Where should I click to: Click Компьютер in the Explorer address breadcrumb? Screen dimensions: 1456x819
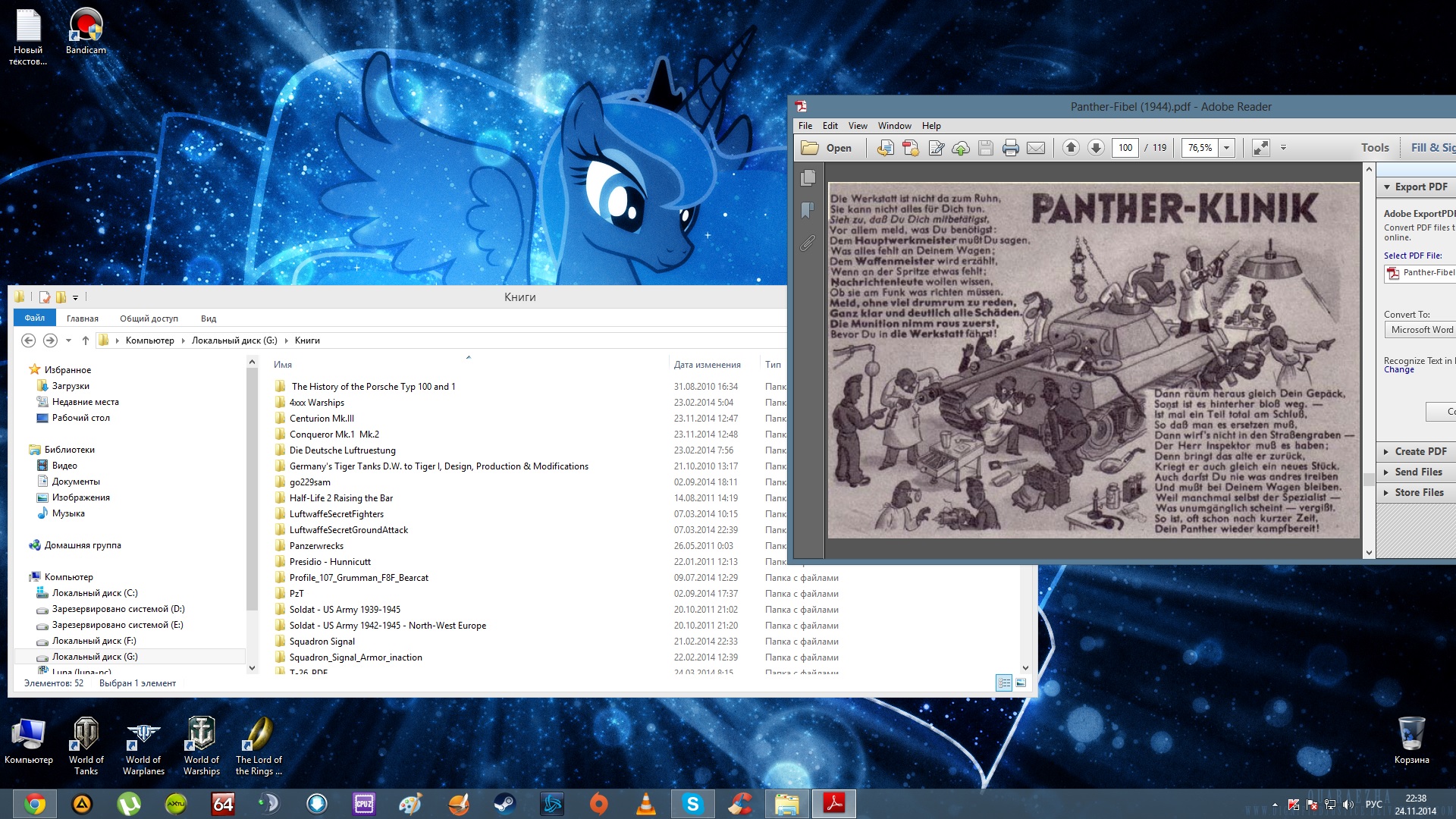point(149,340)
